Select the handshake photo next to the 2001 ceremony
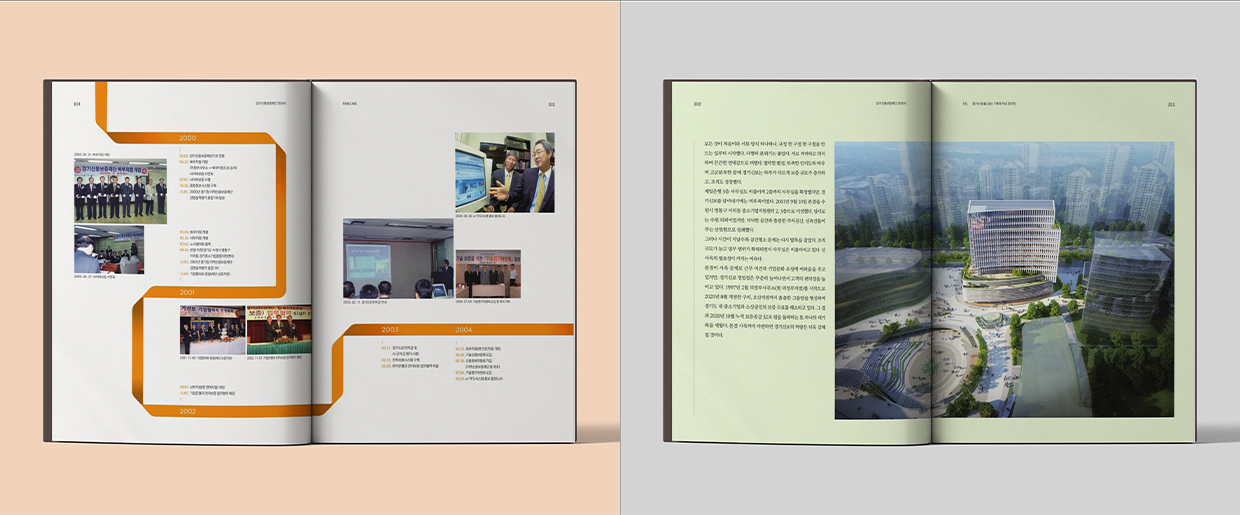 tap(279, 330)
